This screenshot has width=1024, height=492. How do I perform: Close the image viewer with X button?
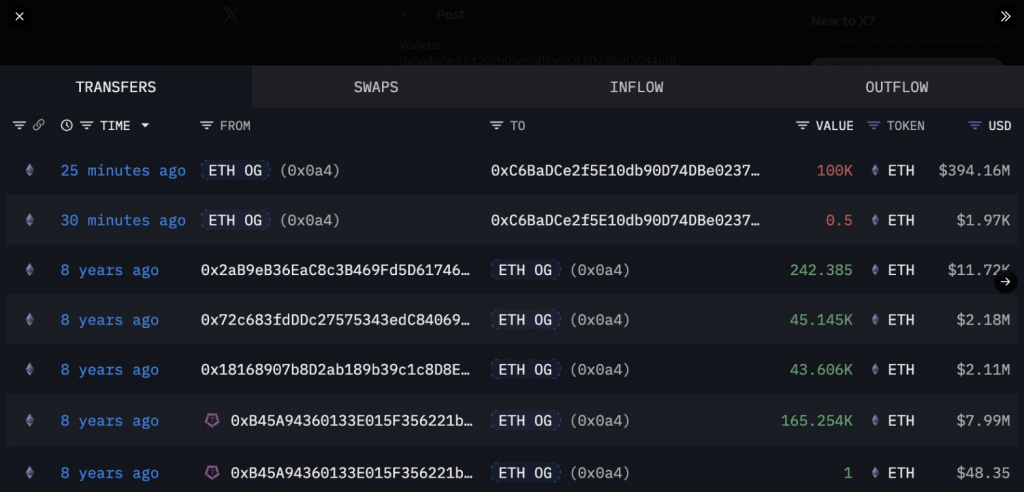[19, 16]
